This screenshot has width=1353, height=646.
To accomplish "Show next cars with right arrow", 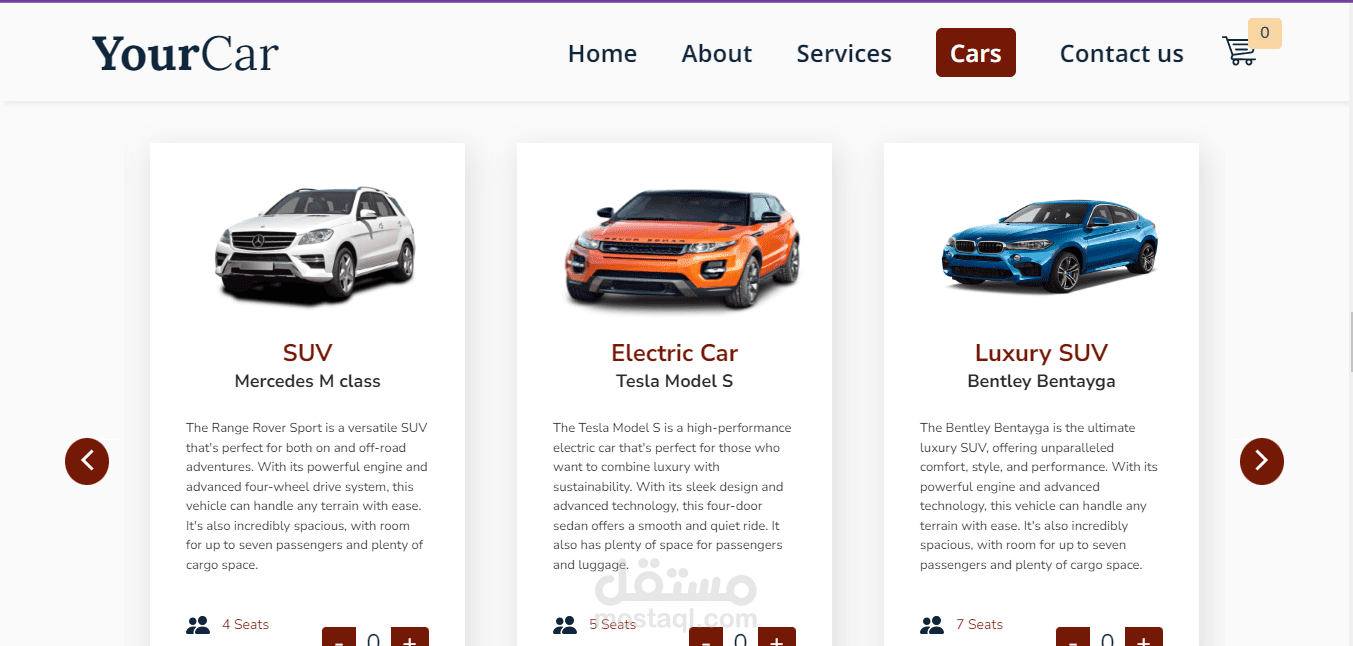I will 1262,461.
